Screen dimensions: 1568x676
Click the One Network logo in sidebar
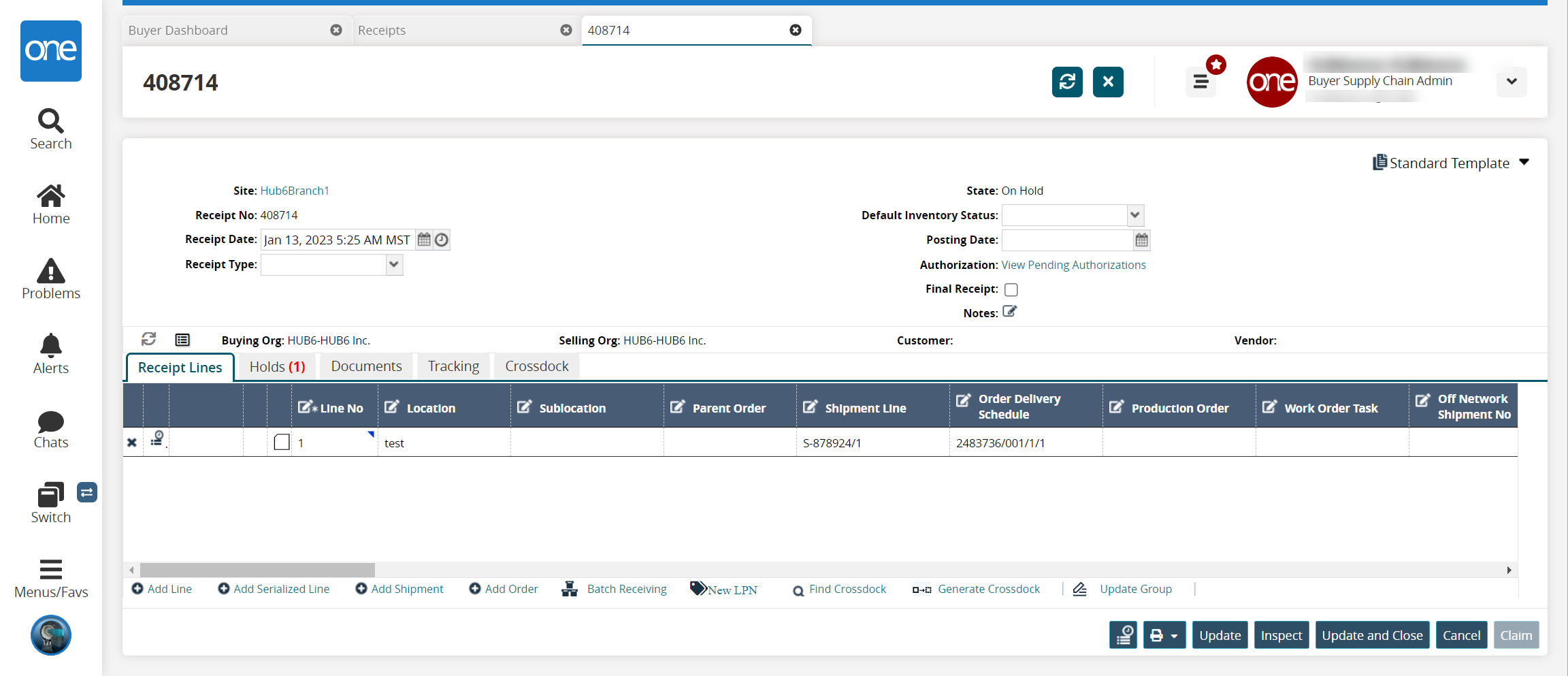pos(51,51)
